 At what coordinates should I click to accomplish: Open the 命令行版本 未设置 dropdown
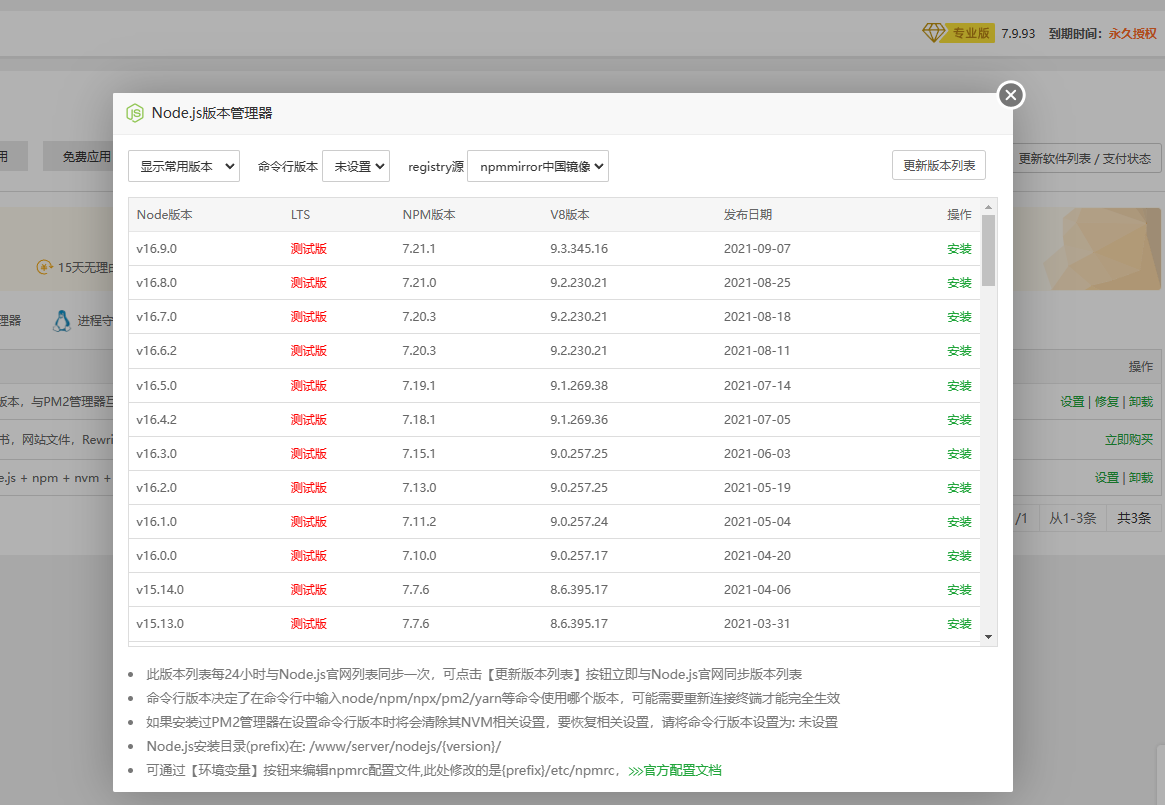(x=356, y=167)
